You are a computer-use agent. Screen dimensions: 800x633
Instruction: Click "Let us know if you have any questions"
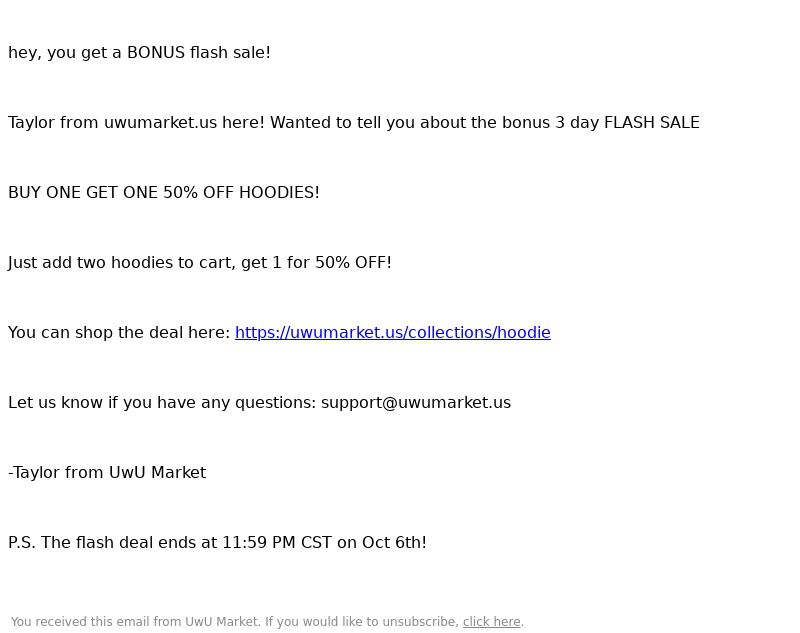click(162, 402)
